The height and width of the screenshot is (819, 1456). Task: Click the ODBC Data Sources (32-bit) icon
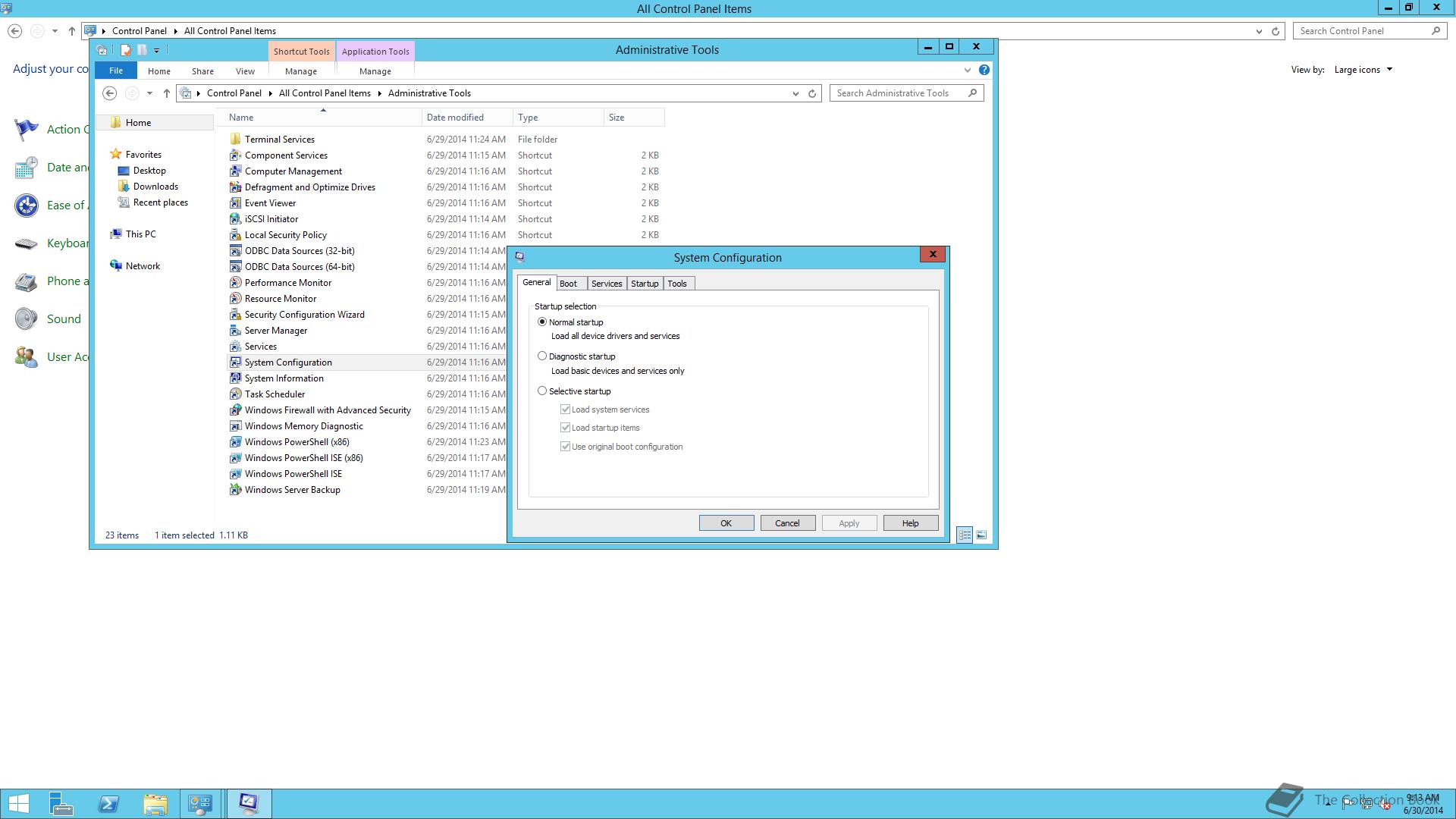point(235,251)
